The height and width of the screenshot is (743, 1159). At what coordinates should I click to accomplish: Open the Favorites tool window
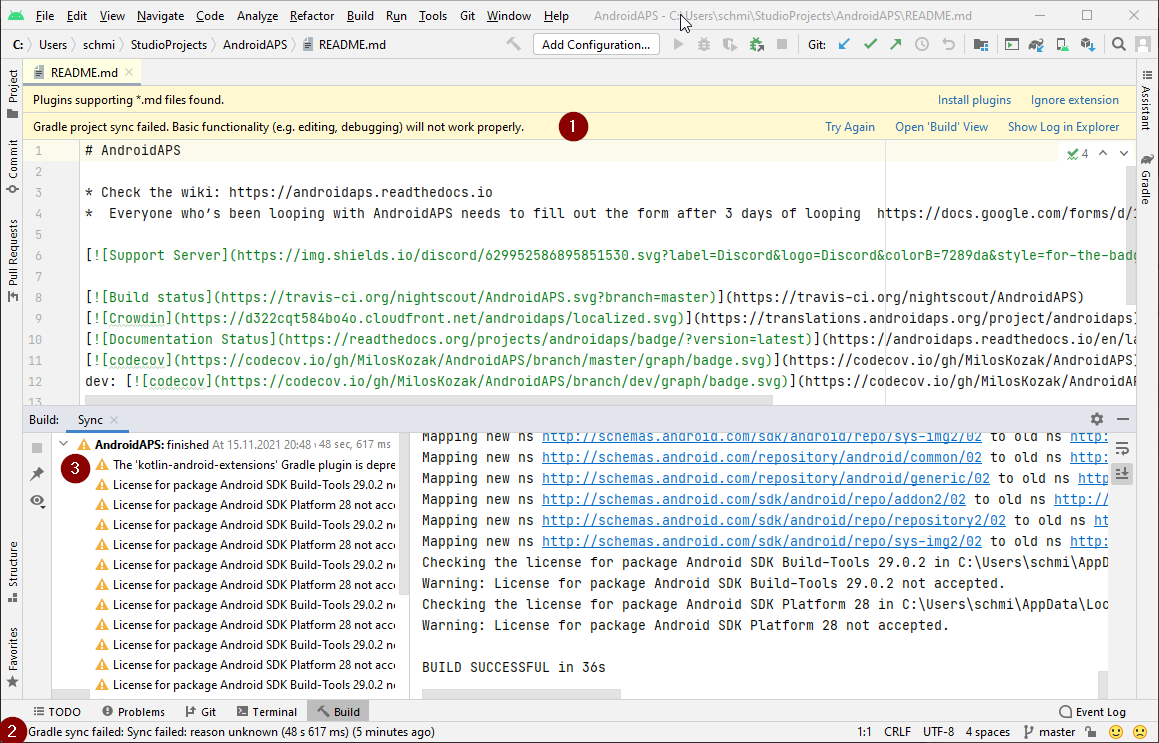click(x=12, y=657)
